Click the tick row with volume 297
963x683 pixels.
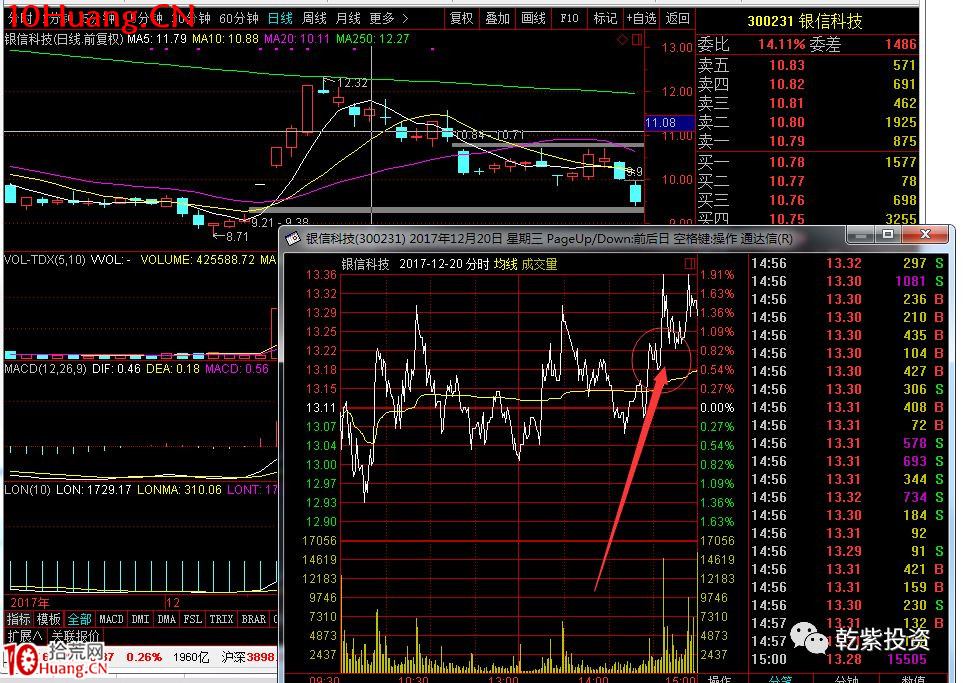[847, 263]
